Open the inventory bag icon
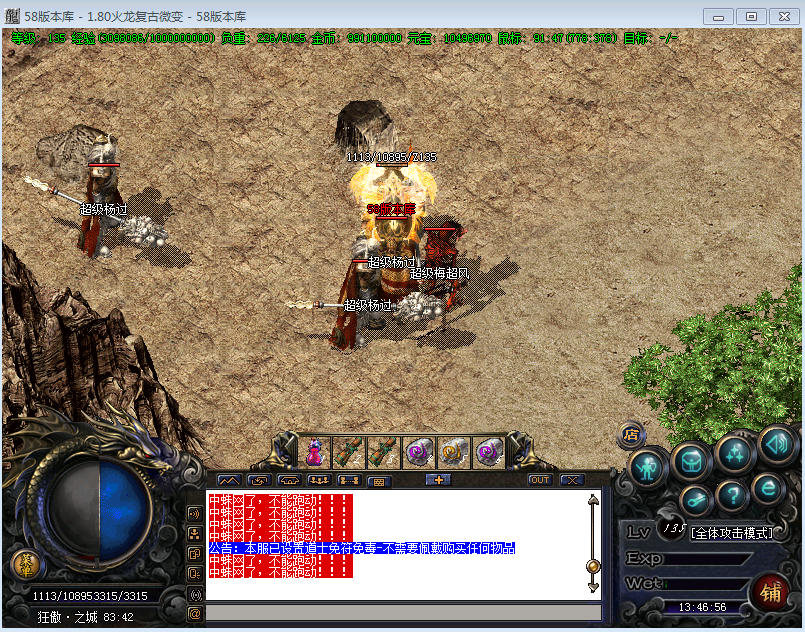The image size is (805, 632). click(x=691, y=461)
